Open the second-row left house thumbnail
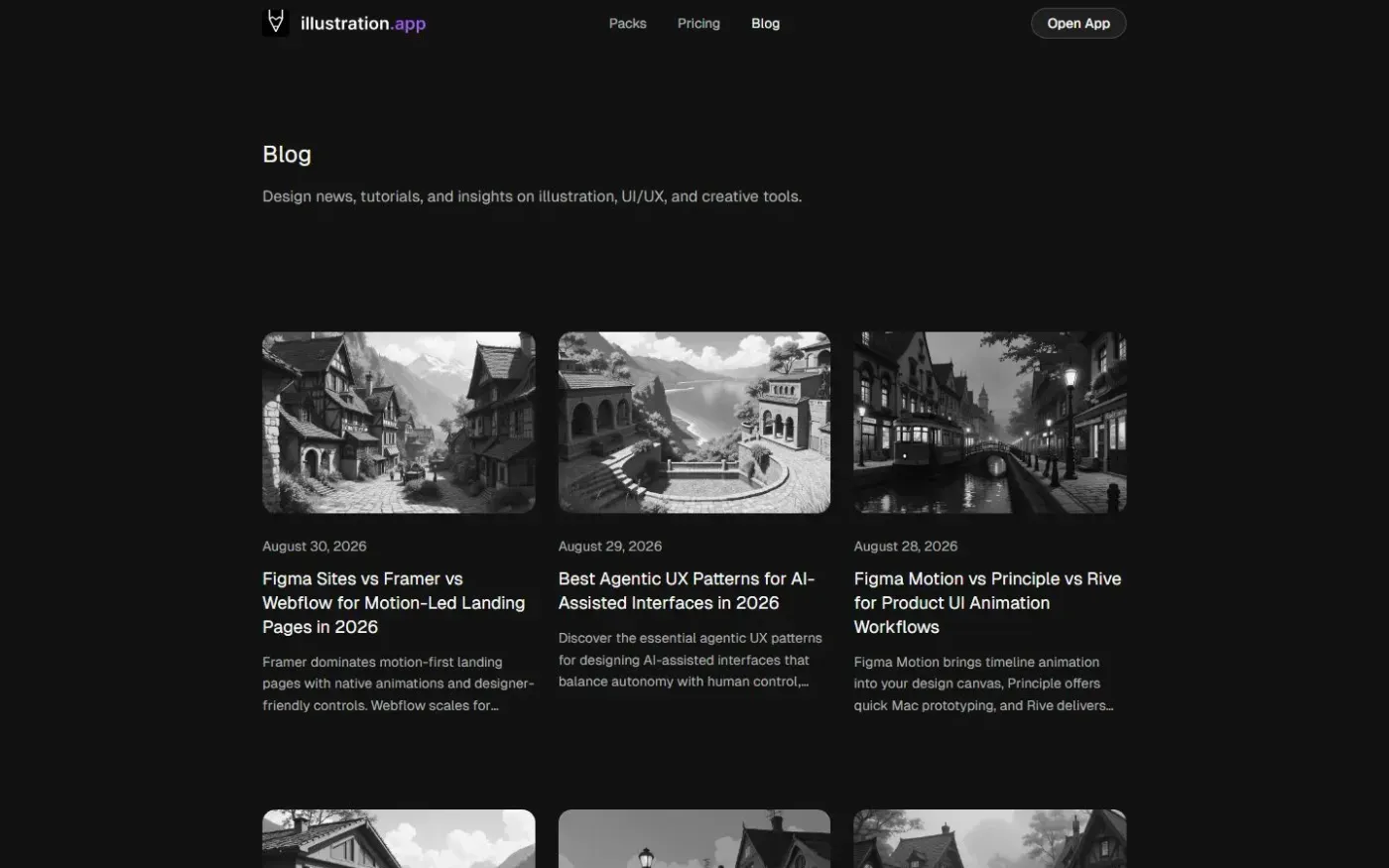 click(399, 838)
